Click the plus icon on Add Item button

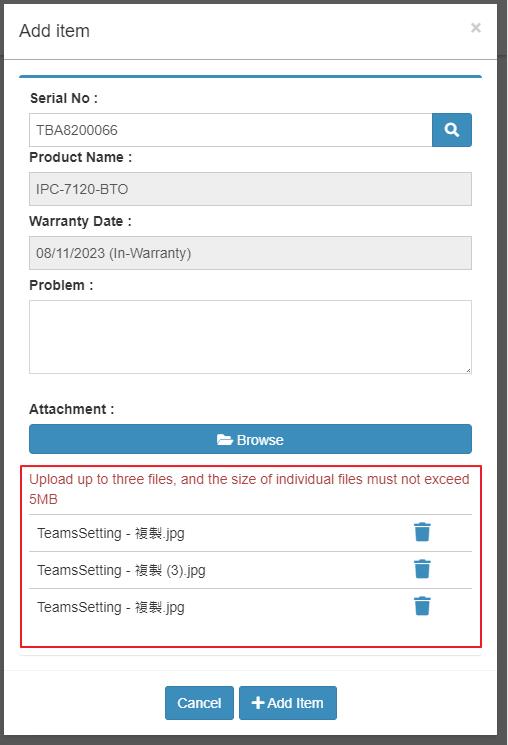(x=258, y=702)
